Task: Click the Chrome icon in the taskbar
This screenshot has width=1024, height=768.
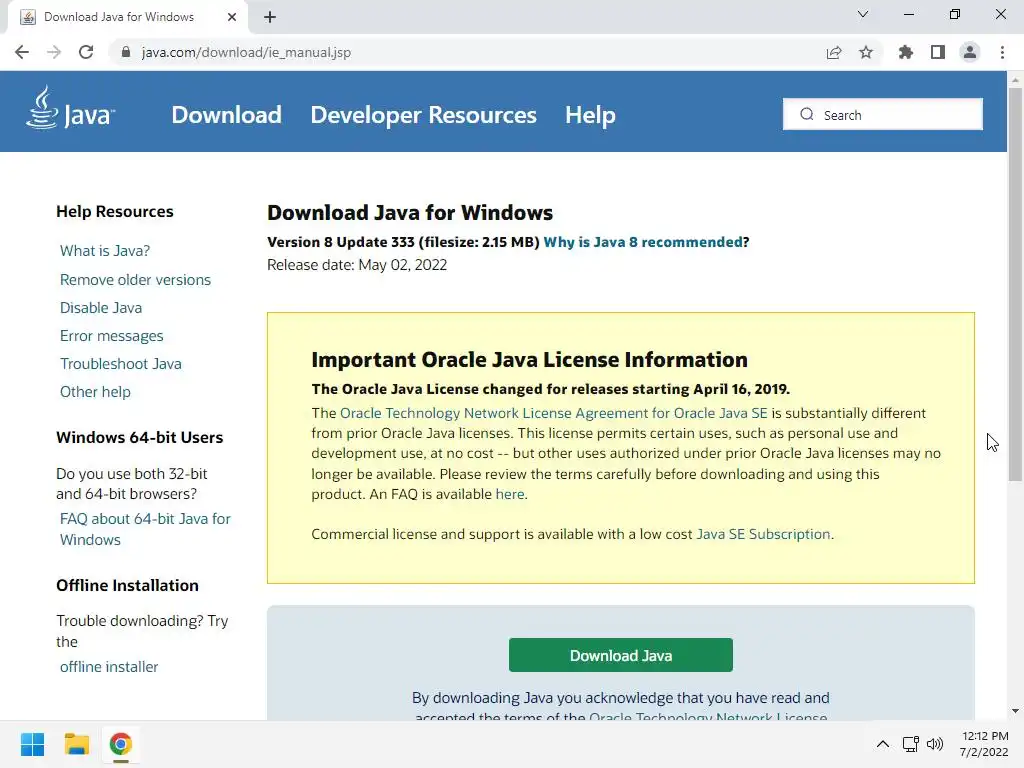Action: [x=121, y=744]
